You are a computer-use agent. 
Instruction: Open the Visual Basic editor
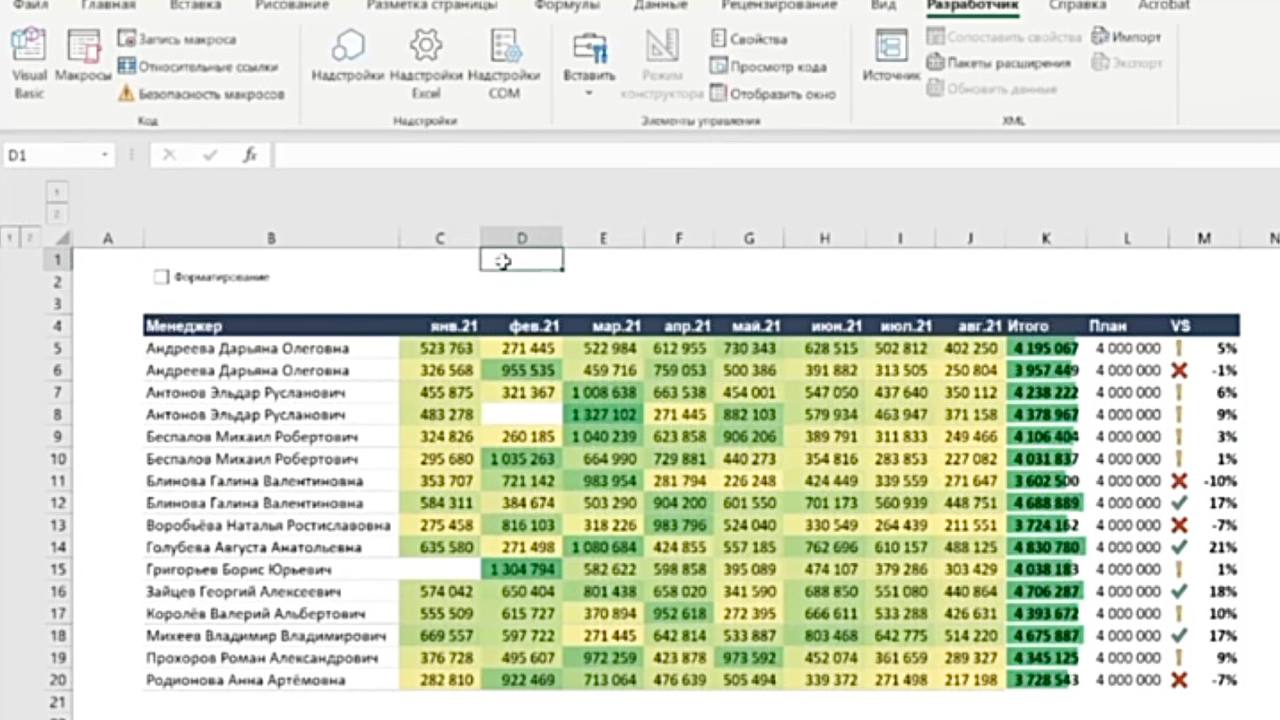[x=29, y=64]
